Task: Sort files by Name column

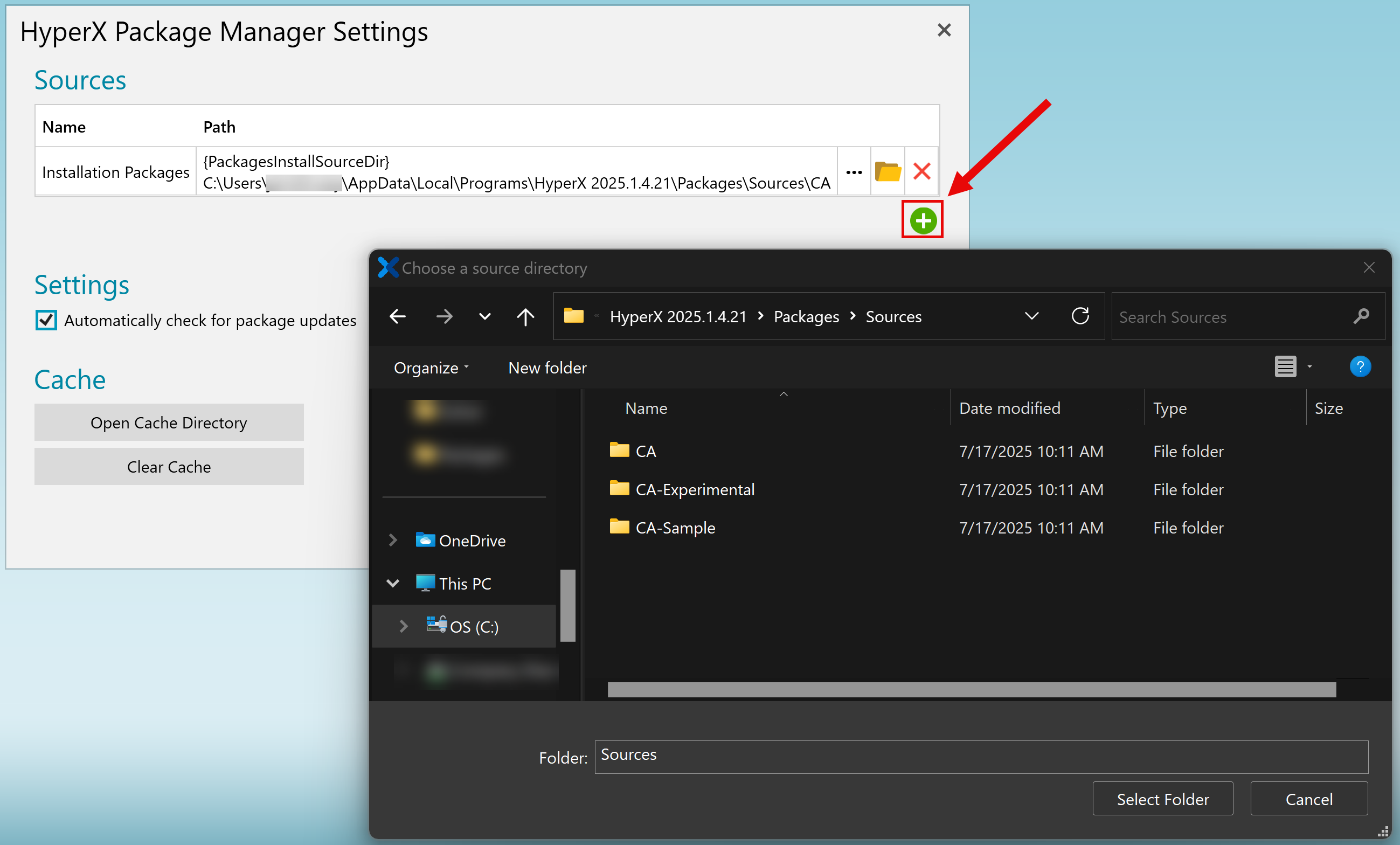Action: tap(646, 408)
